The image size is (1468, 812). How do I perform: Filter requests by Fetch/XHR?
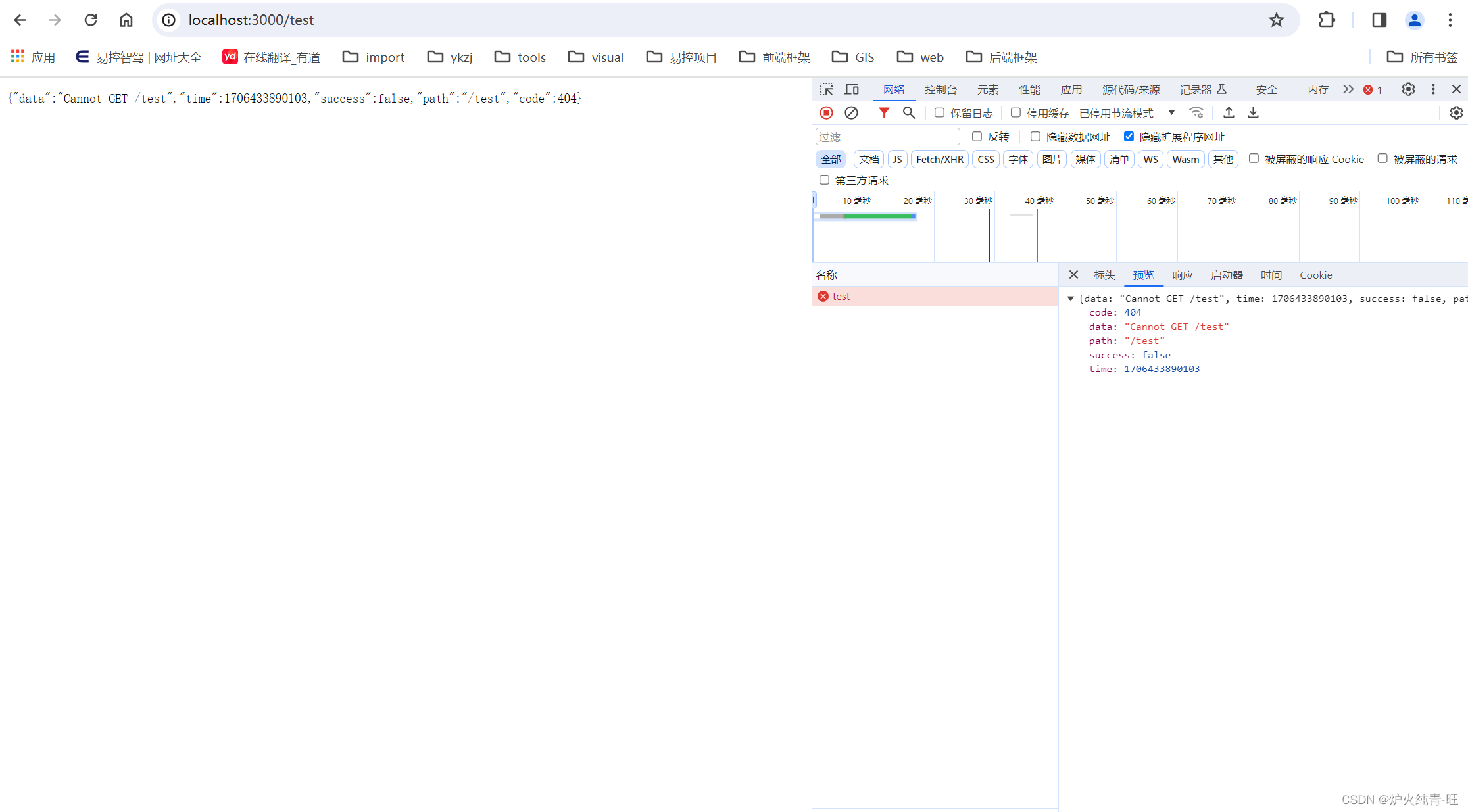pyautogui.click(x=939, y=159)
